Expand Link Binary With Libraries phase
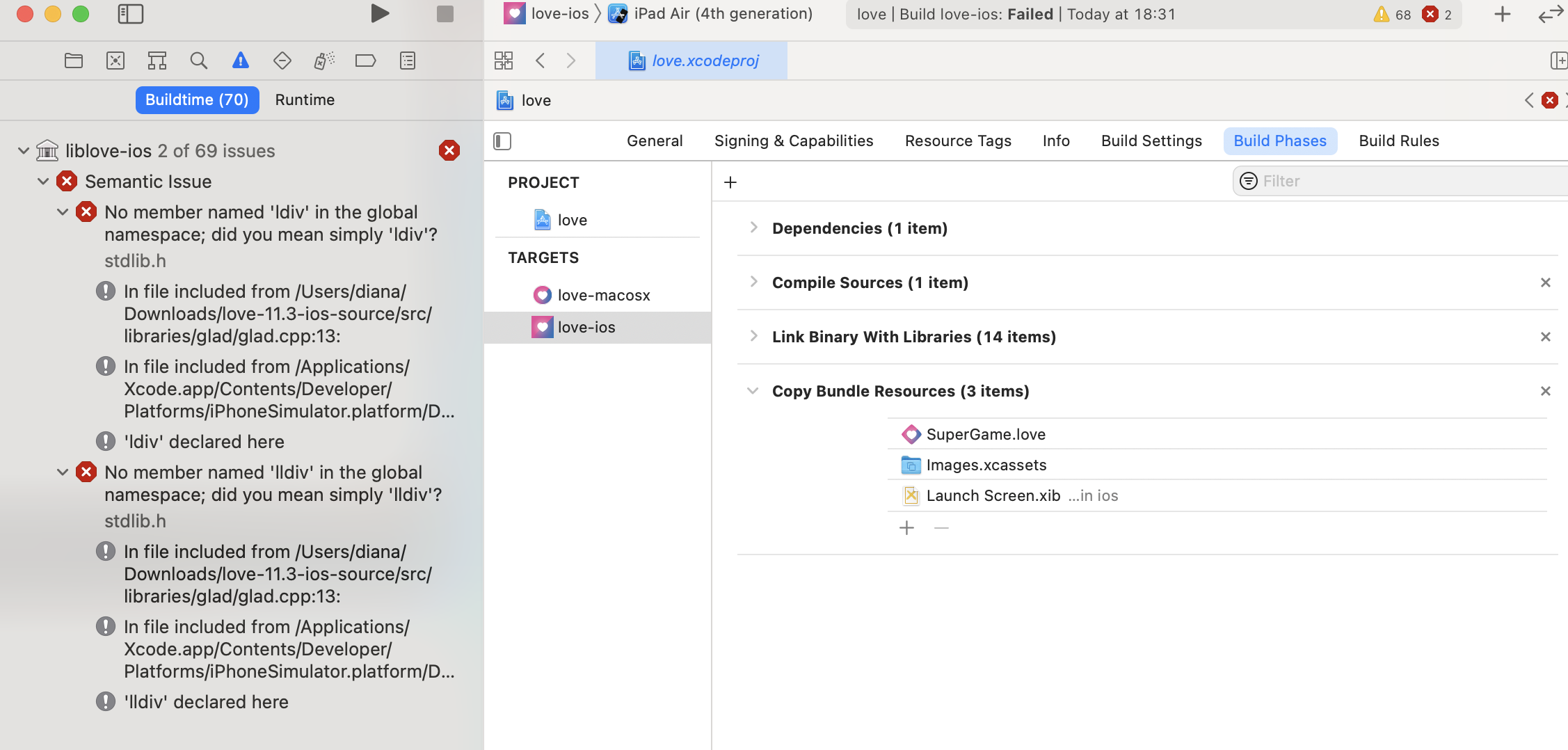The width and height of the screenshot is (1568, 750). point(753,337)
